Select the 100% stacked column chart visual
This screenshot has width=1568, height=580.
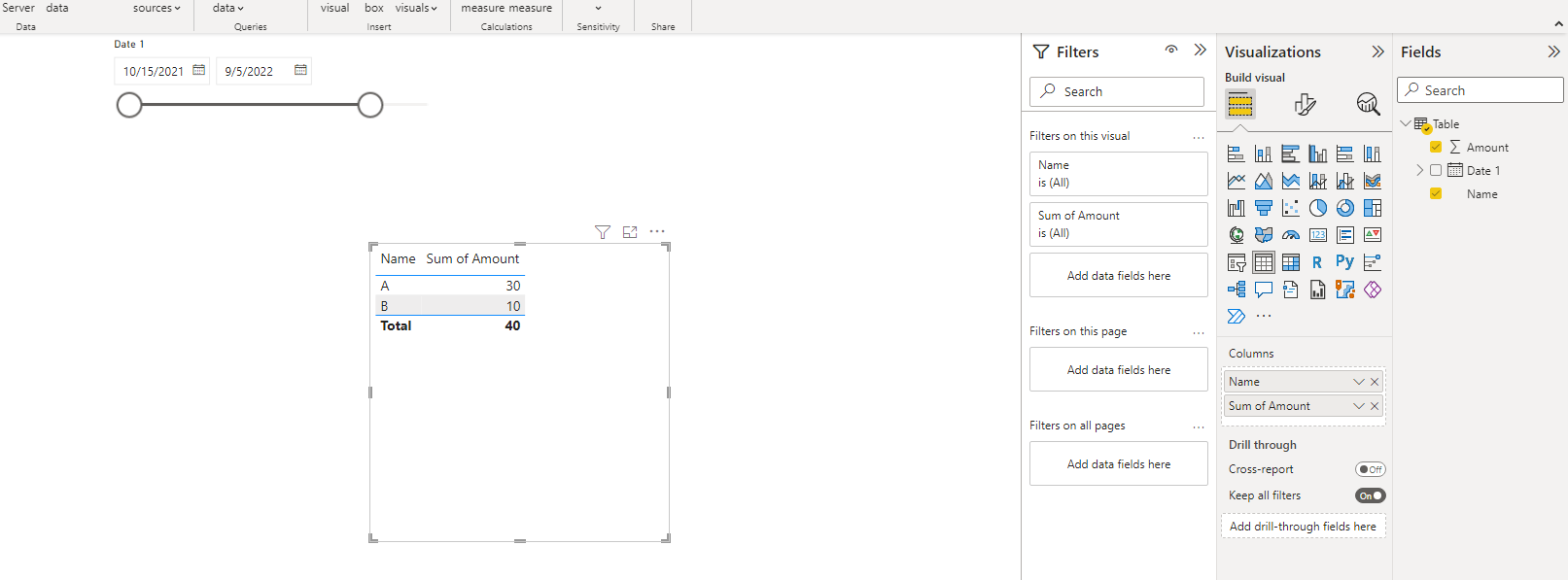[x=1372, y=154]
